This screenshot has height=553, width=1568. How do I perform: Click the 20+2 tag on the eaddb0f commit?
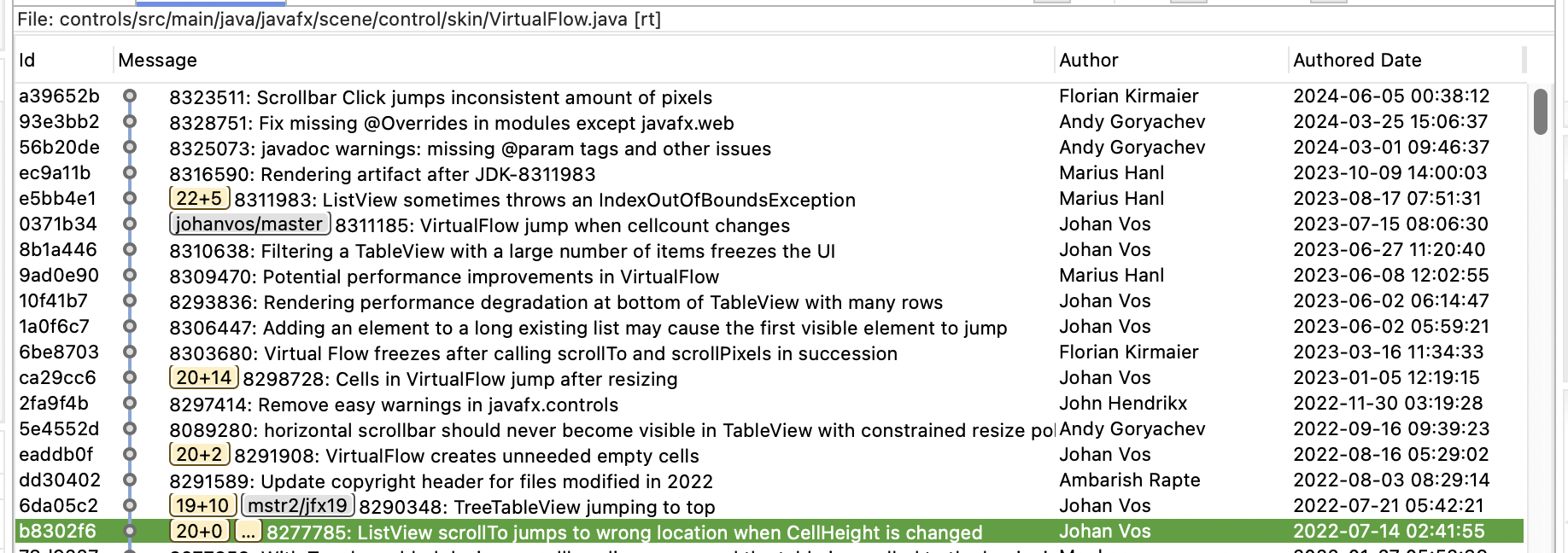(x=199, y=455)
